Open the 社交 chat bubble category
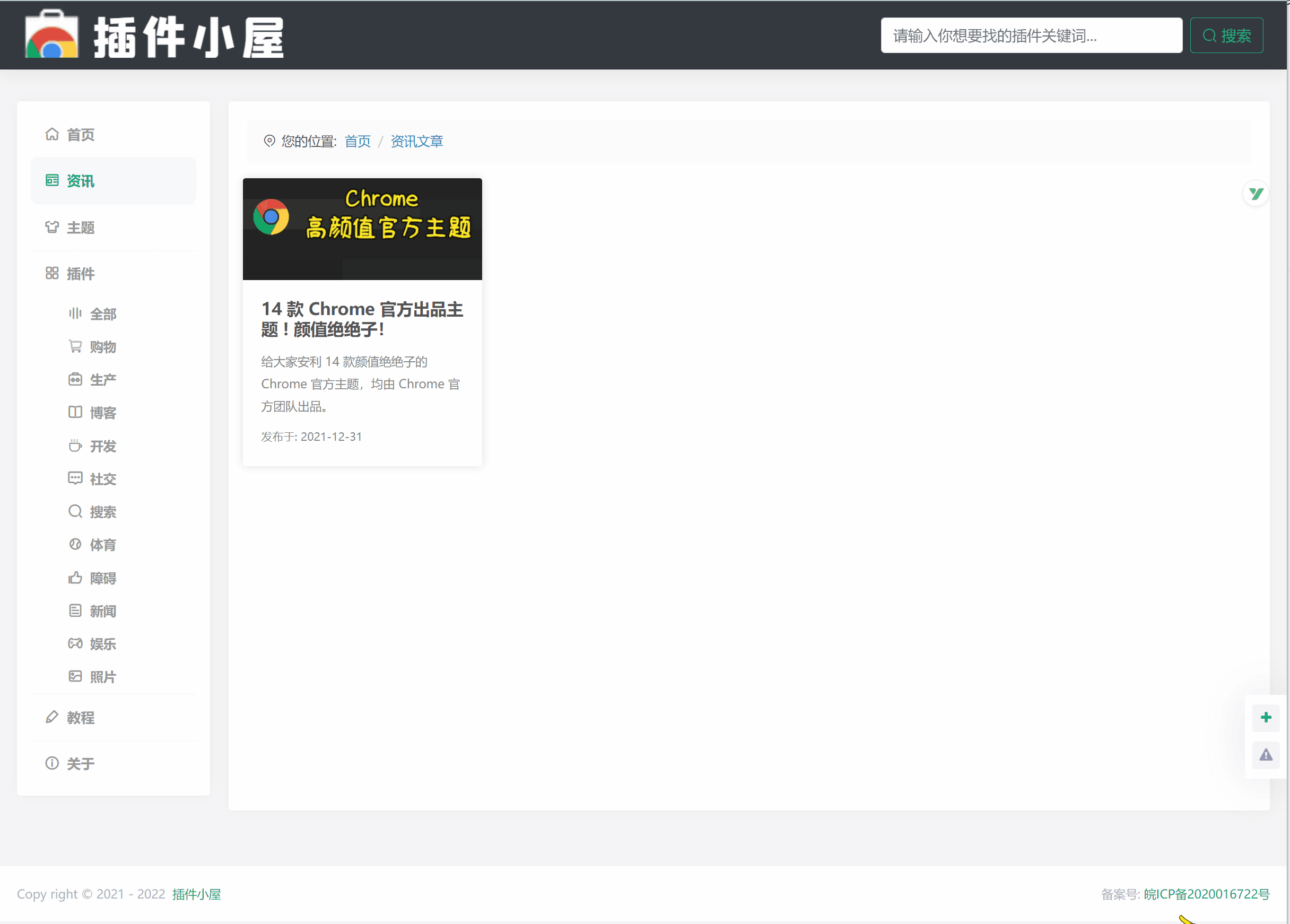This screenshot has height=924, width=1290. tap(102, 479)
